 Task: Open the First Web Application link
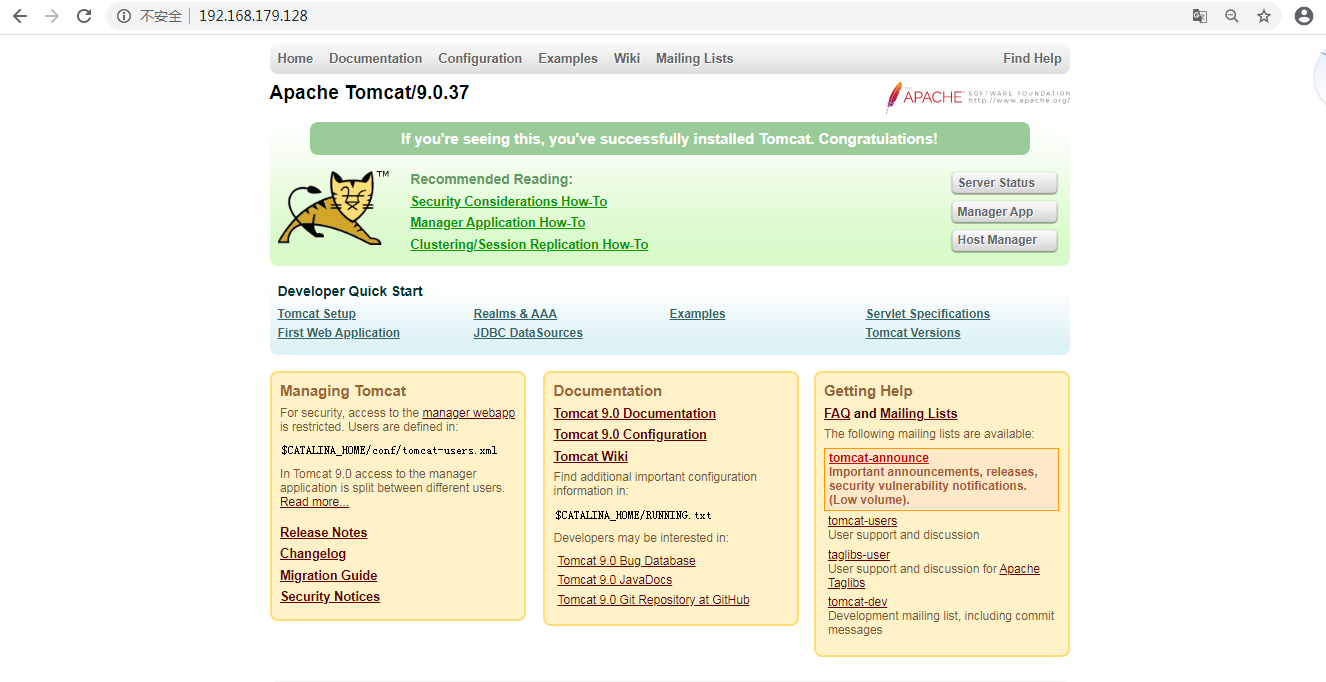coord(339,333)
